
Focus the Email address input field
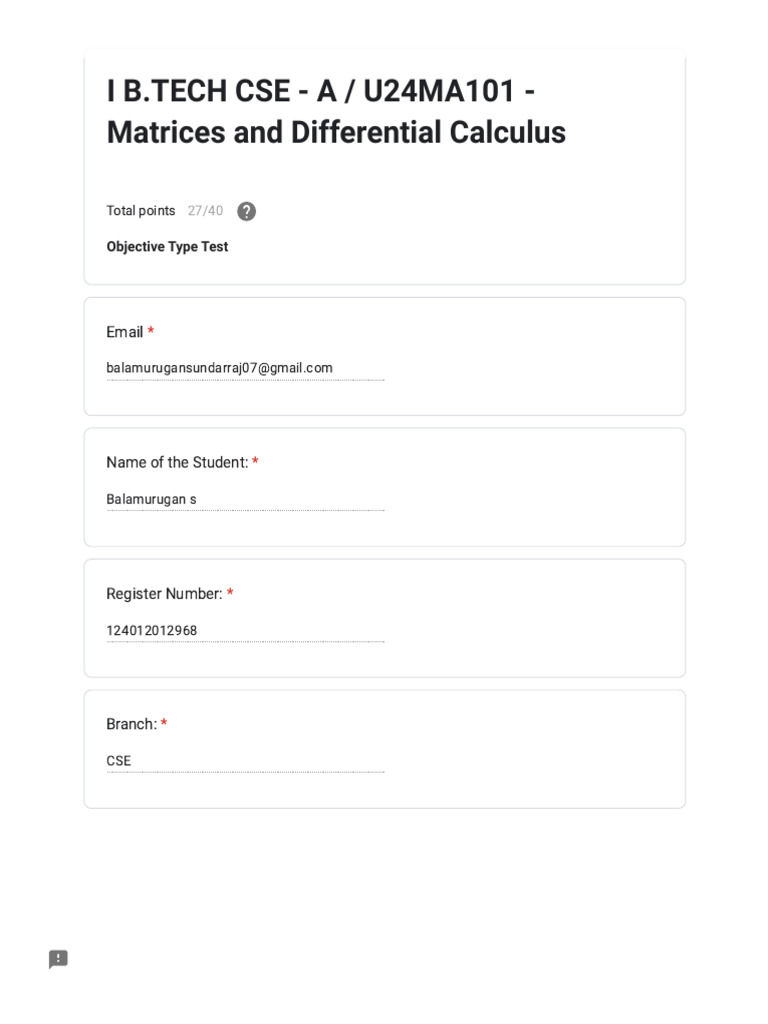pos(245,368)
